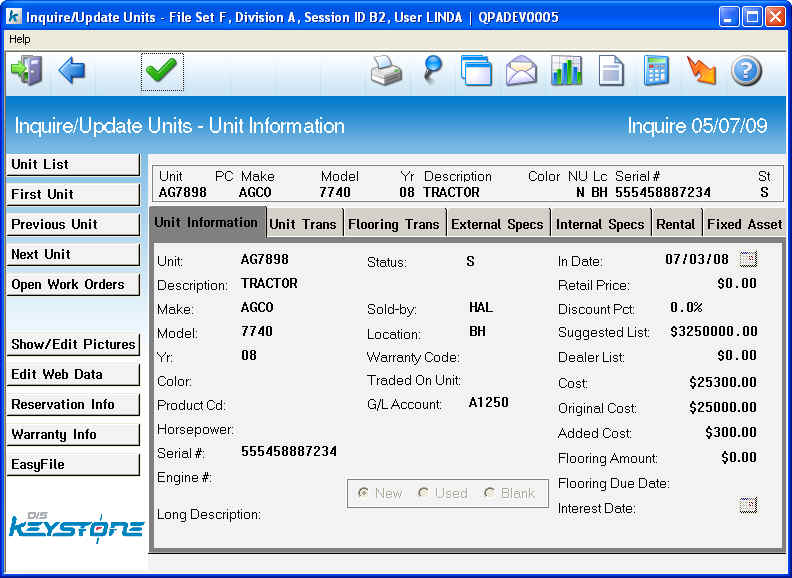The width and height of the screenshot is (792, 578).
Task: Switch to the Flooring Trans tab
Action: (394, 224)
